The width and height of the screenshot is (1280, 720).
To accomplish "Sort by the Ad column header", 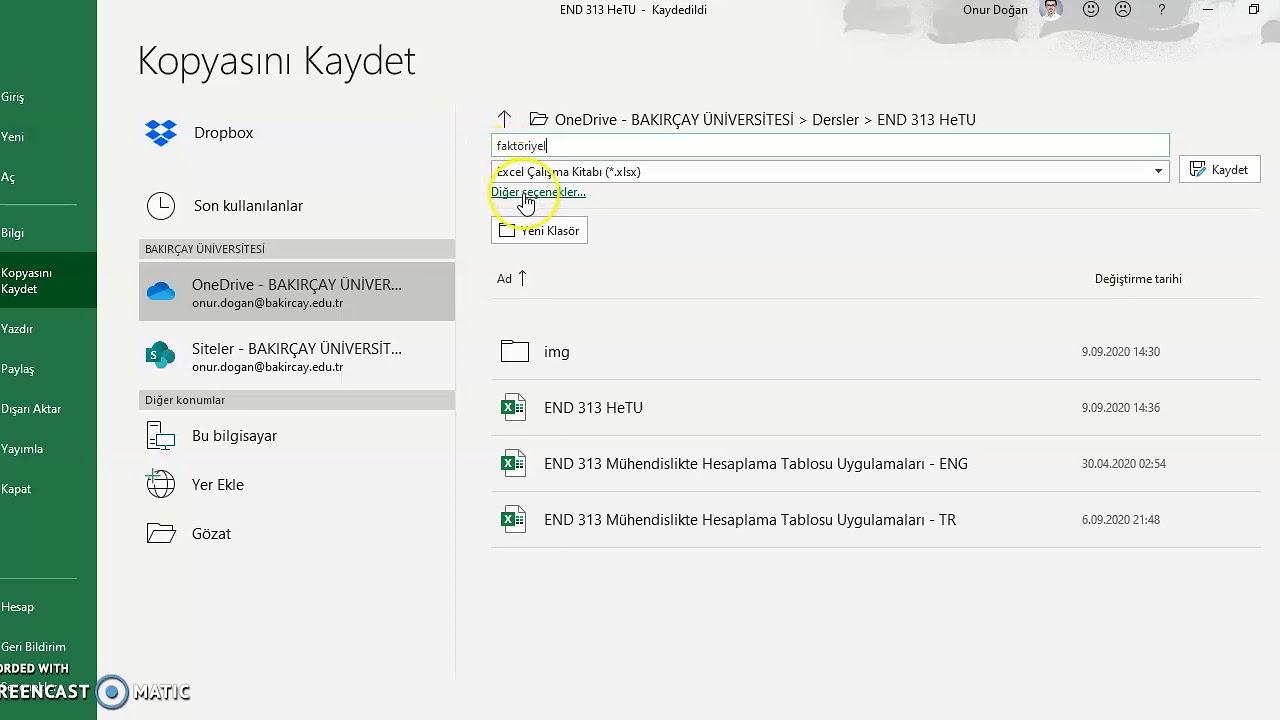I will 504,279.
